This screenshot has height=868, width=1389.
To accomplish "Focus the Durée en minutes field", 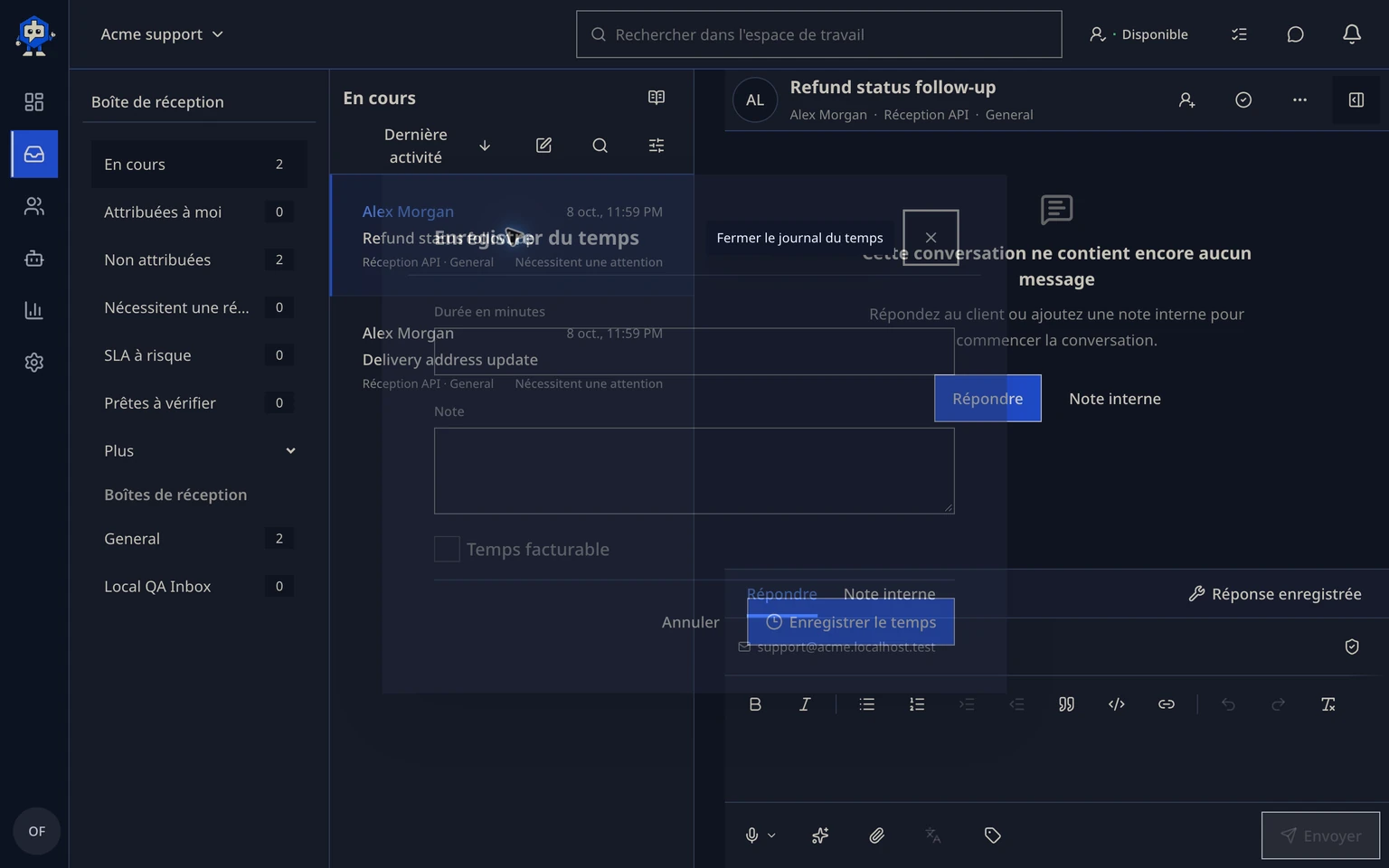I will coord(694,352).
